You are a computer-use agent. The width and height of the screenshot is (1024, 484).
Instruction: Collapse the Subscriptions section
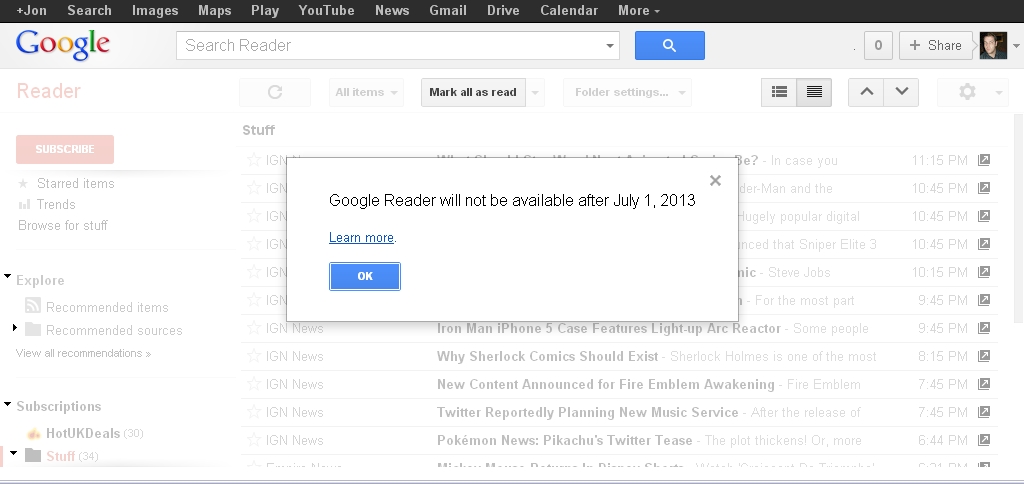pyautogui.click(x=8, y=405)
